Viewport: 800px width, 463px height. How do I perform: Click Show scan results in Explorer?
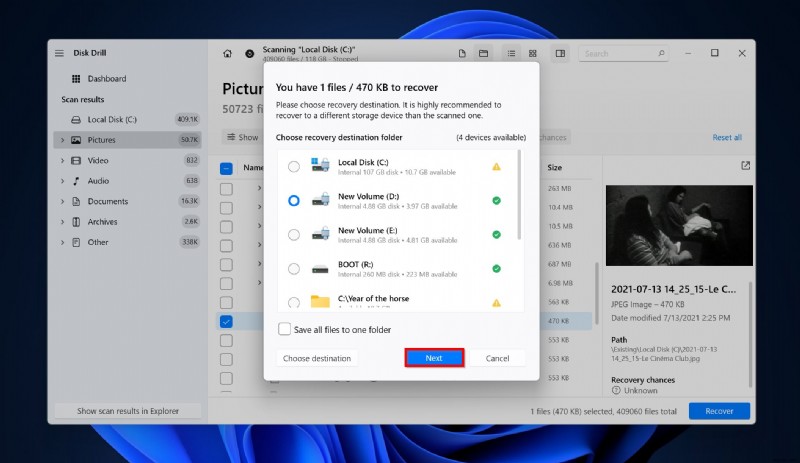(x=128, y=411)
